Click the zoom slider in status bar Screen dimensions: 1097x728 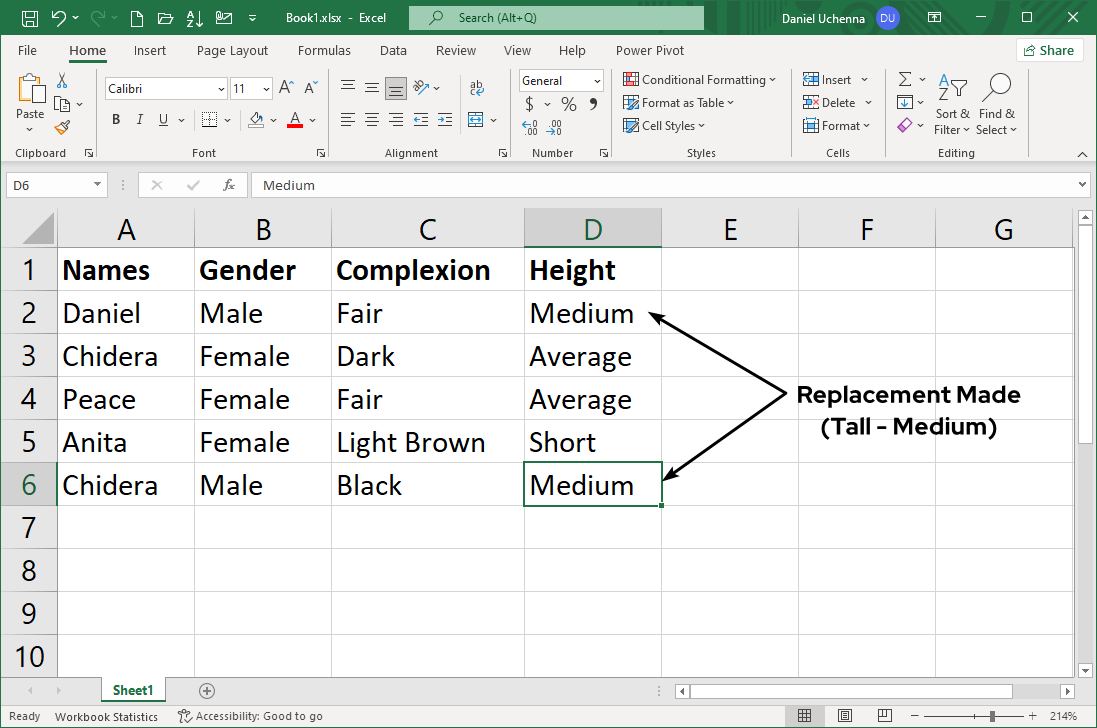point(991,716)
